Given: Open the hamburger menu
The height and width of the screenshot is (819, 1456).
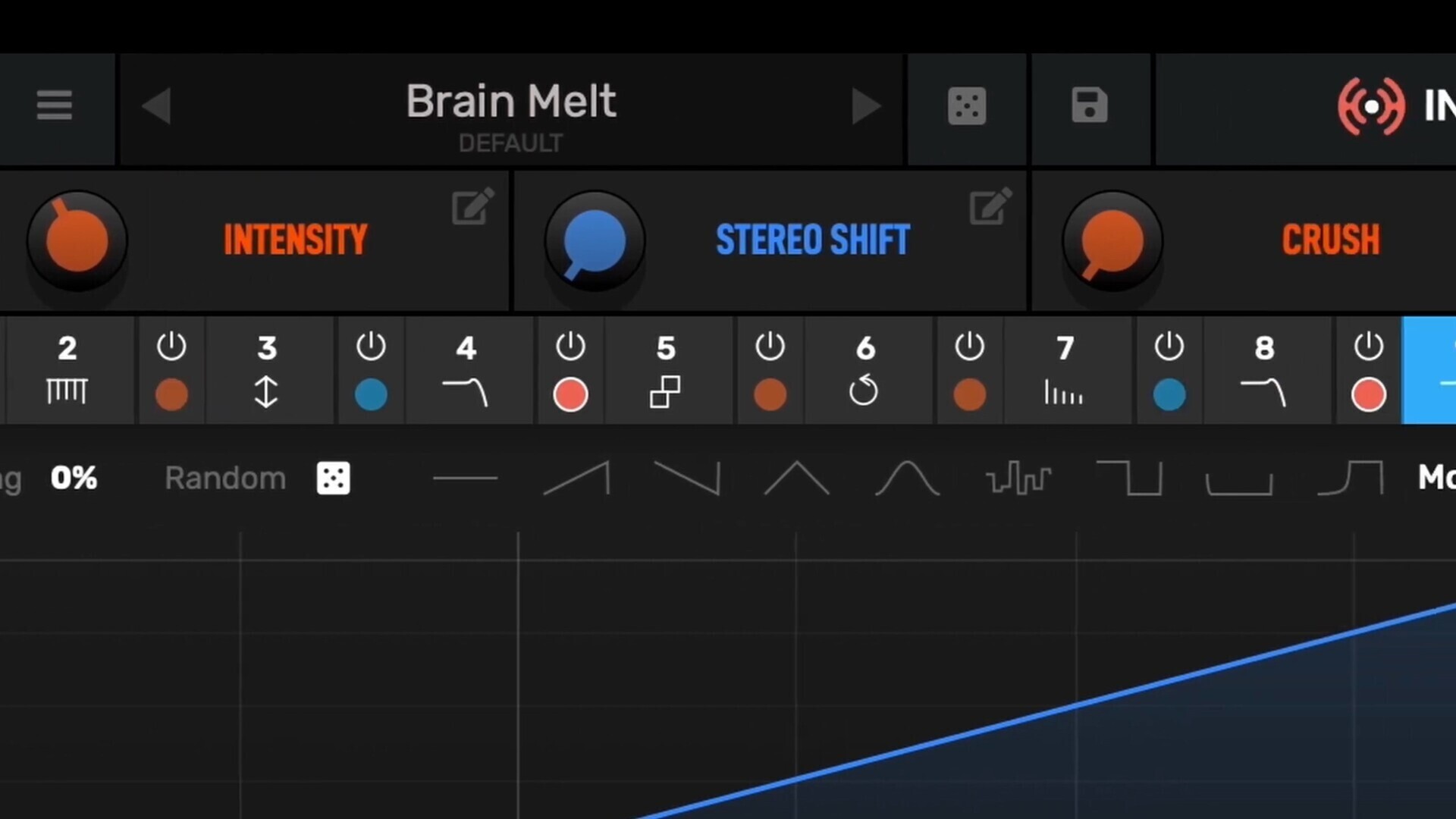Looking at the screenshot, I should [54, 105].
